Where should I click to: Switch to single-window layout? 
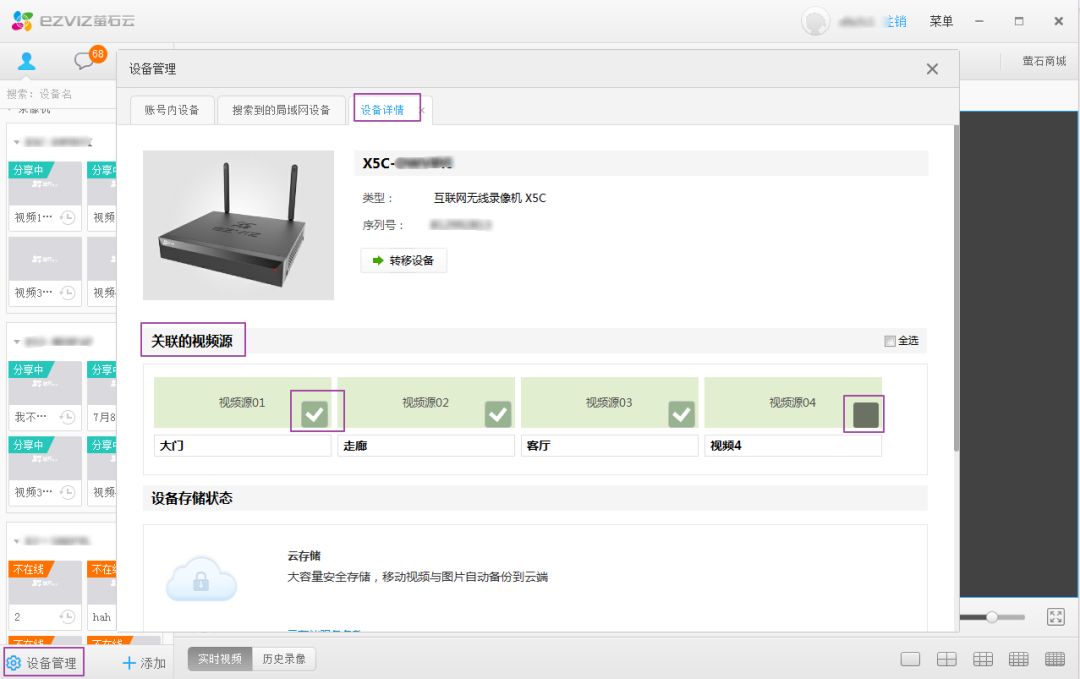910,659
